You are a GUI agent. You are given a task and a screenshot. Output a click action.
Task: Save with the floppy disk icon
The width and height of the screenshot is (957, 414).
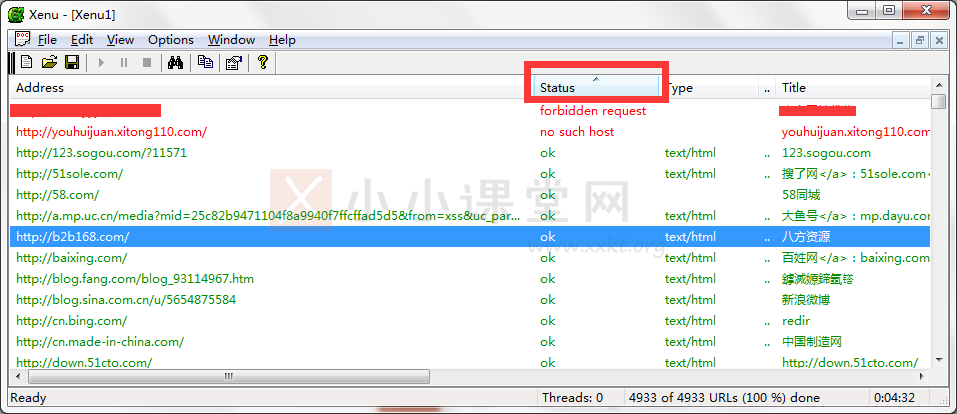point(72,62)
